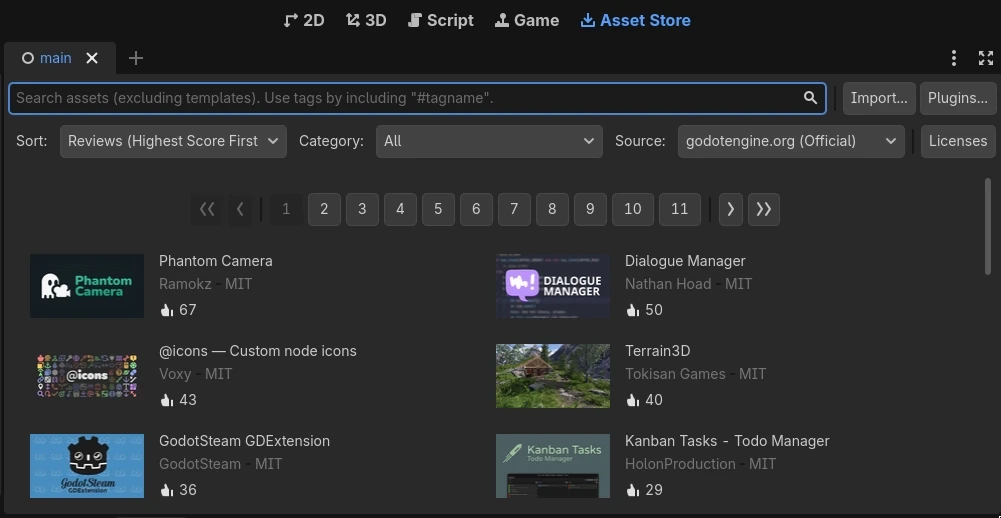Close the main scene tab
This screenshot has height=518, width=1001.
pos(92,58)
